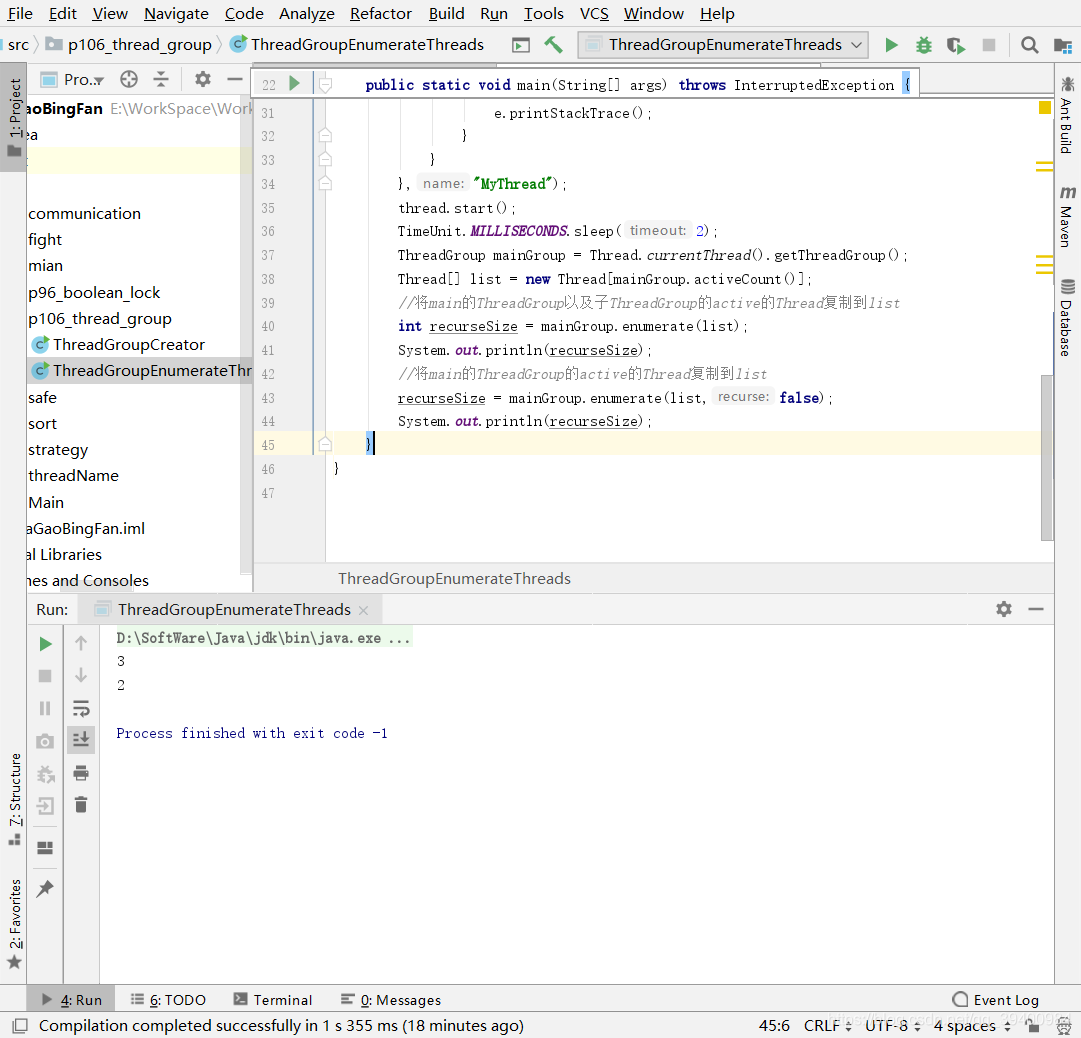Click the yellow inspection indicator square

pyautogui.click(x=1044, y=108)
